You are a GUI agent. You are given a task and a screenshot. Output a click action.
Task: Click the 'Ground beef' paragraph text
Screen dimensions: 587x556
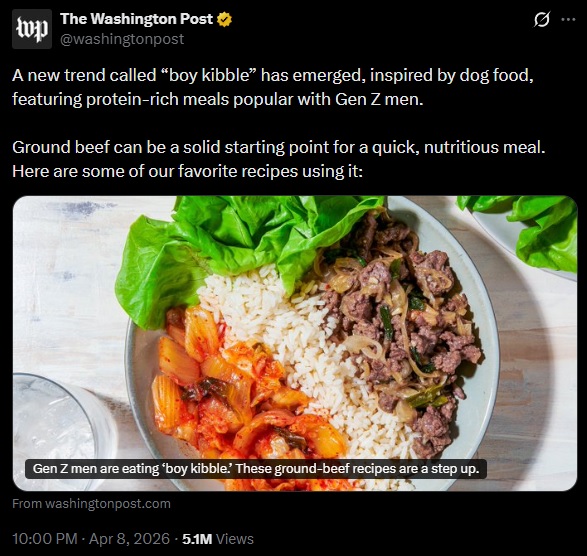click(x=279, y=159)
